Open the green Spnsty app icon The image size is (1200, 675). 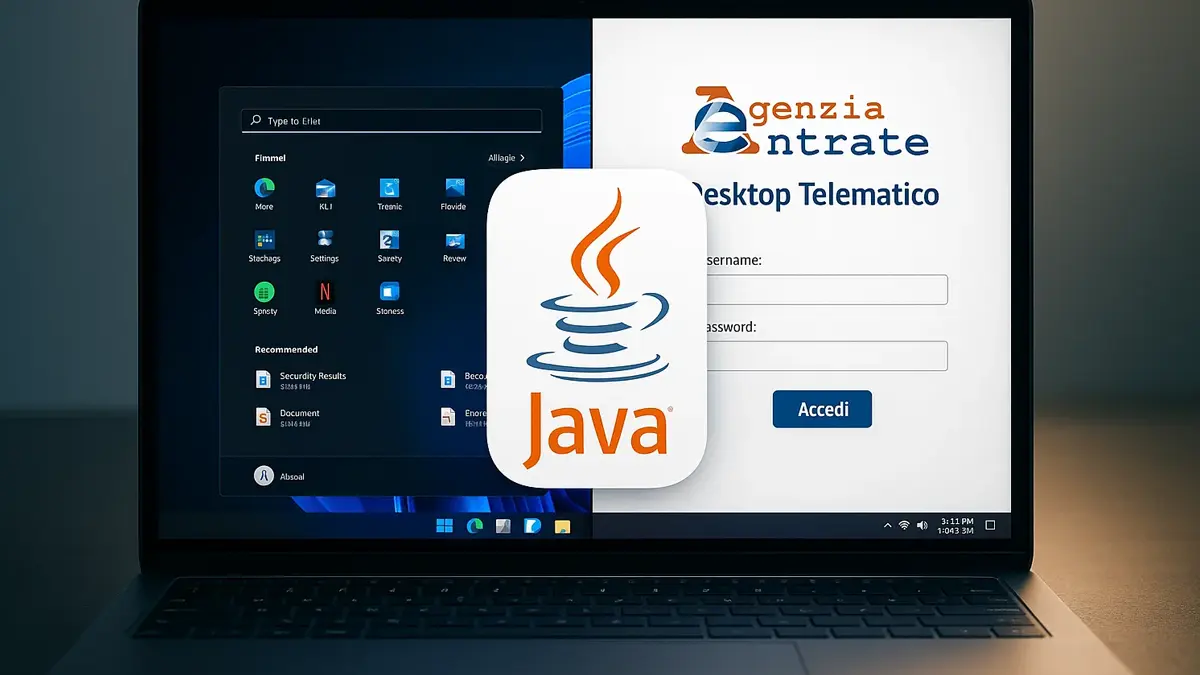coord(264,292)
